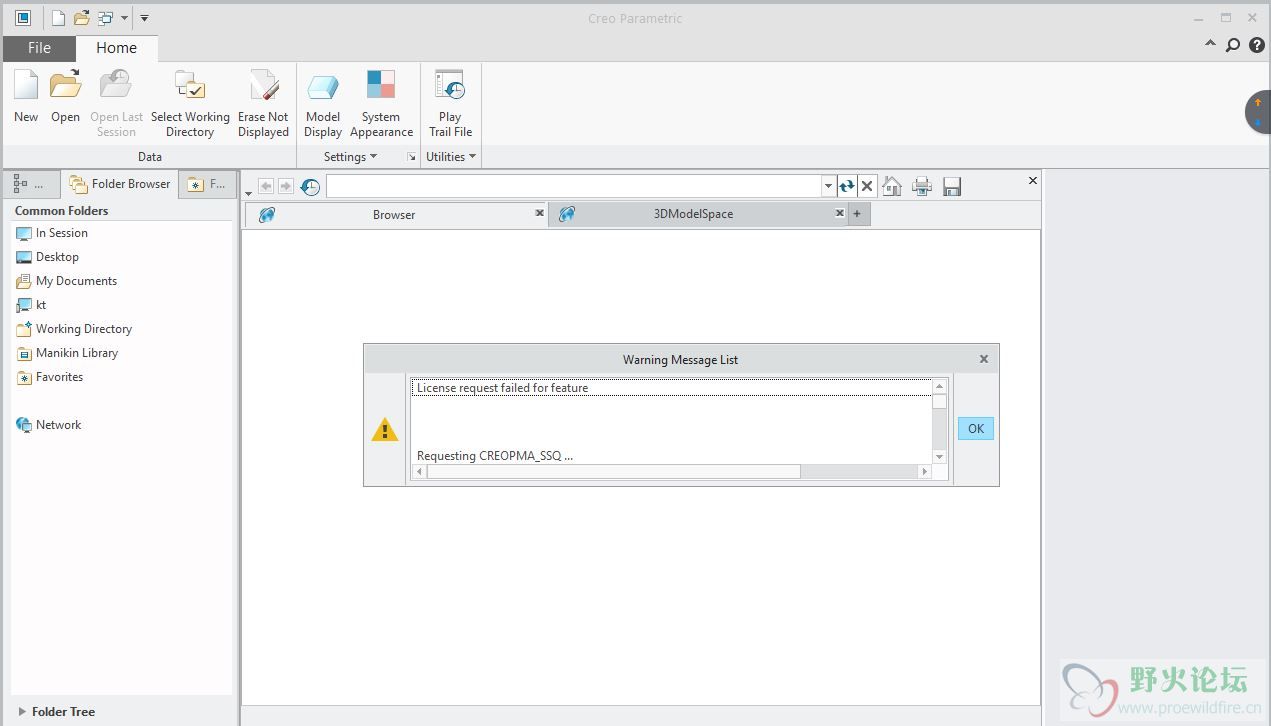Open the File menu tab

[x=39, y=48]
